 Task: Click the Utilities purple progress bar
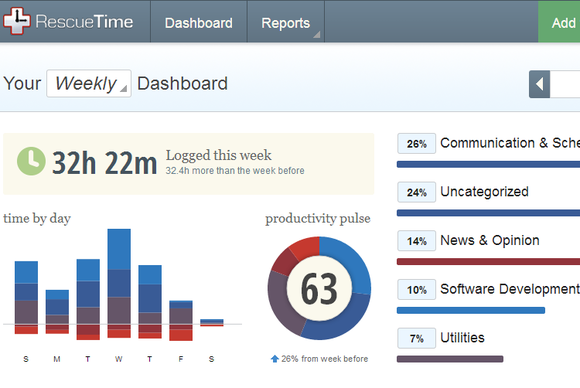point(450,359)
